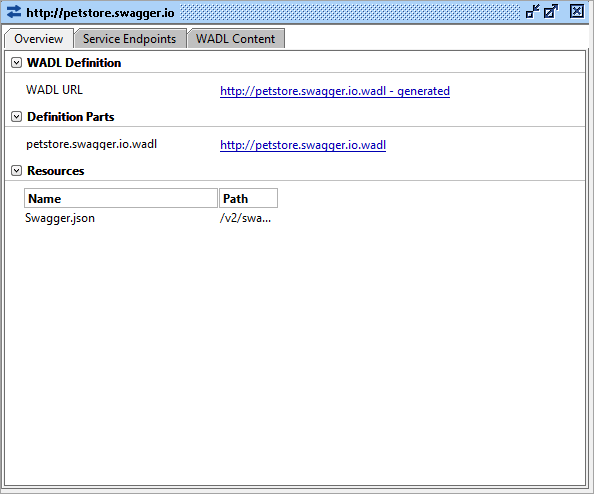Select the Swagger.json resource row
The image size is (594, 494).
(151, 218)
